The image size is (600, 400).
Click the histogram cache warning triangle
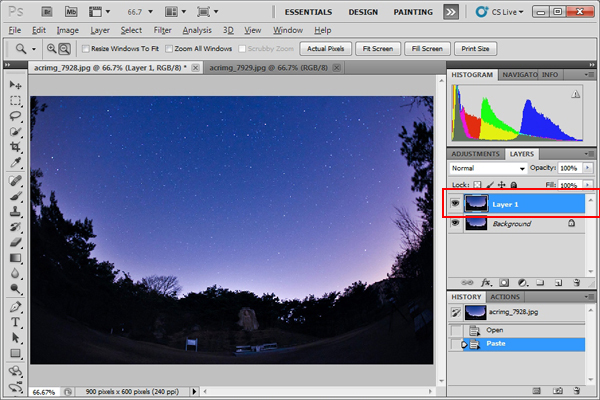[x=576, y=94]
